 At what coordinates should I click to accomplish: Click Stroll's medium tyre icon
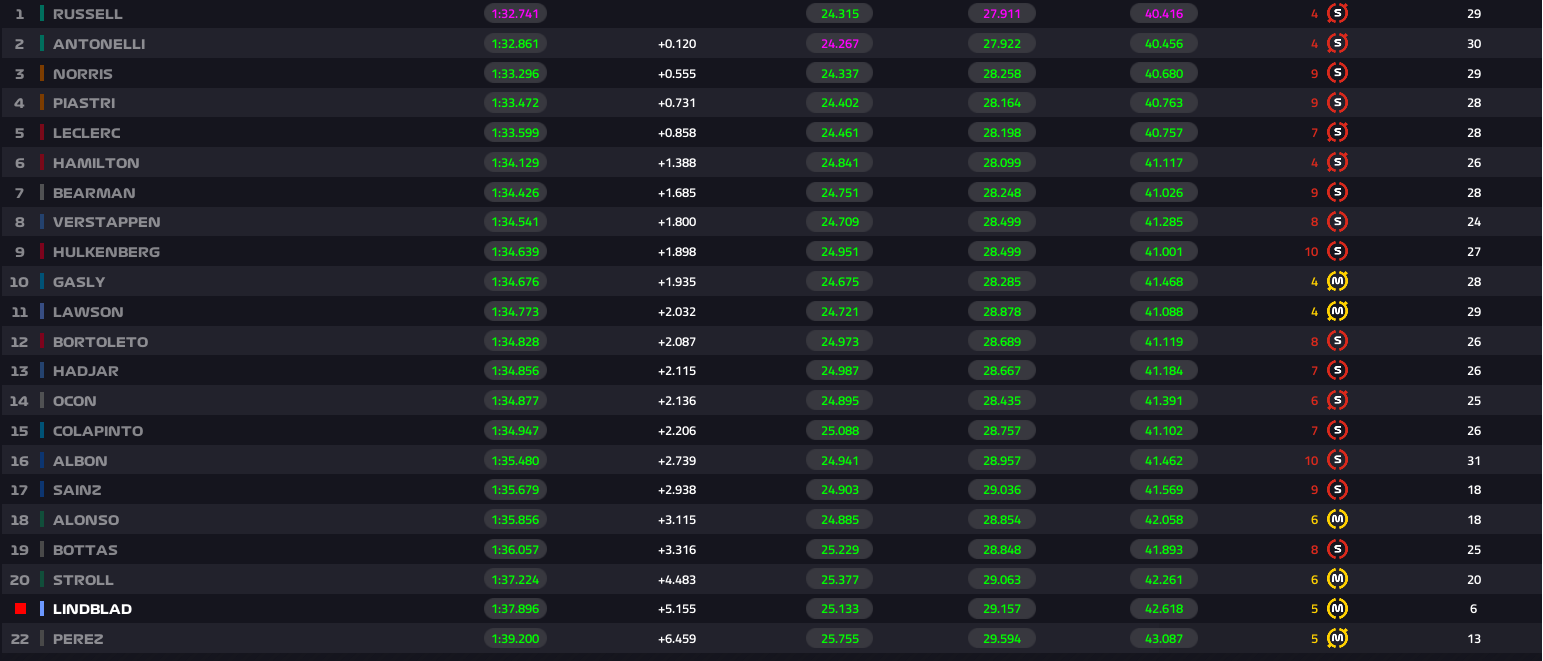[x=1337, y=580]
